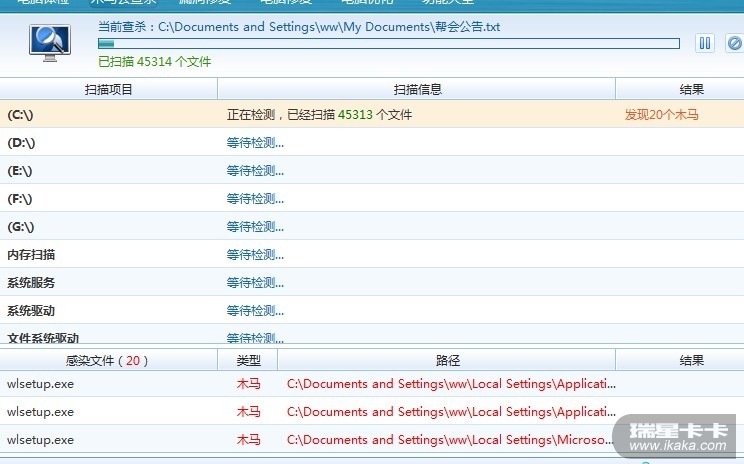Select the wlsetup.exe entry with Microso... path
Screen dimensions: 744x464
coord(40,440)
